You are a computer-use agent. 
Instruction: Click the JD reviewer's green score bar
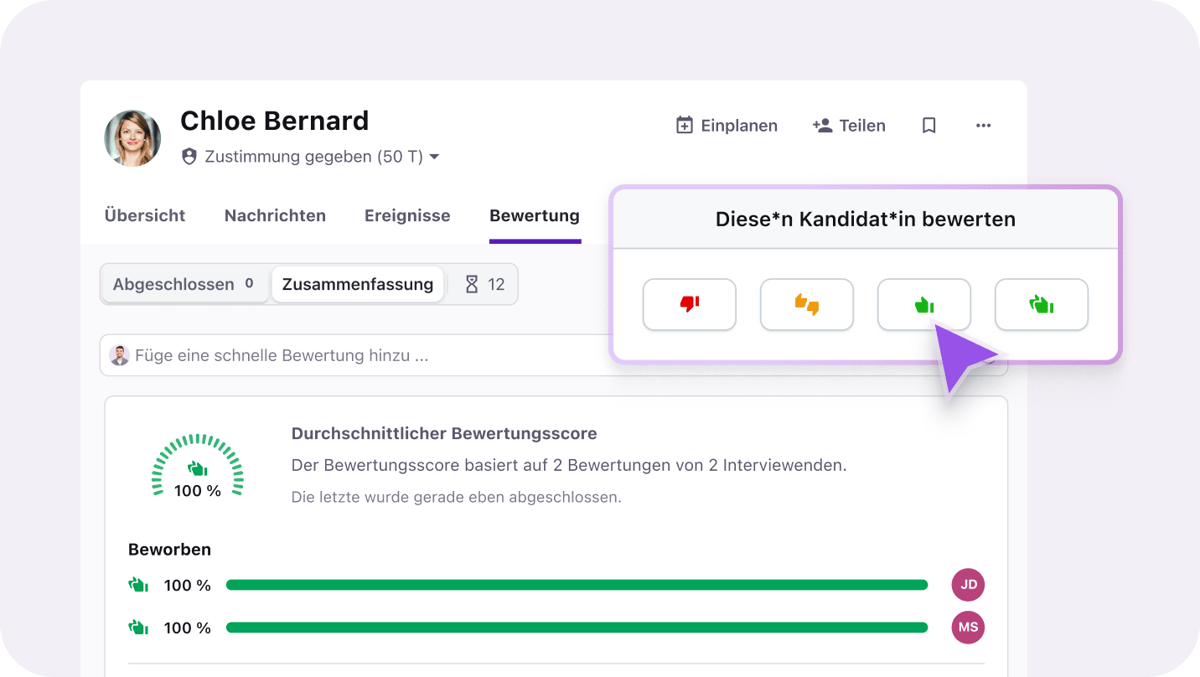[576, 585]
